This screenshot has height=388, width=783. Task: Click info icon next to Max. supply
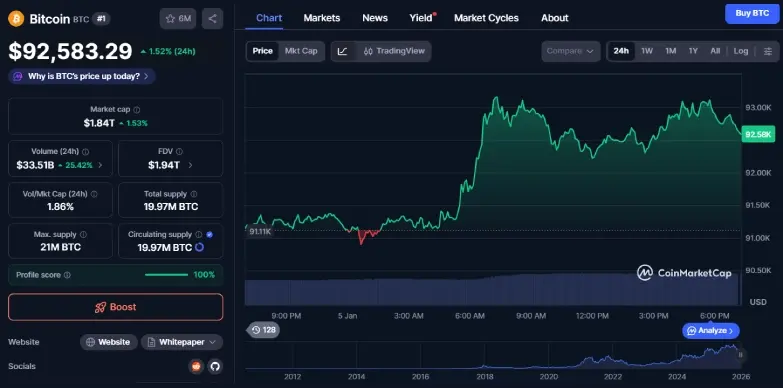coord(83,234)
